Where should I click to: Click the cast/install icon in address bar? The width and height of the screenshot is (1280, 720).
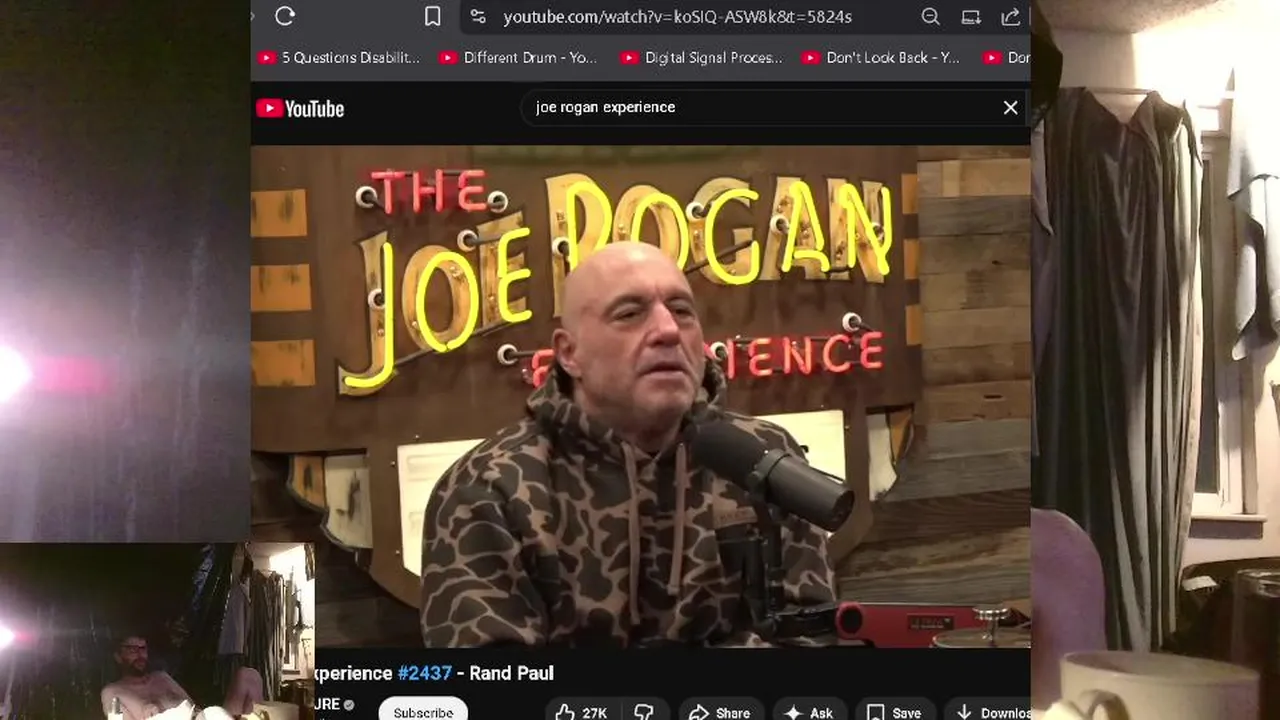coord(970,16)
